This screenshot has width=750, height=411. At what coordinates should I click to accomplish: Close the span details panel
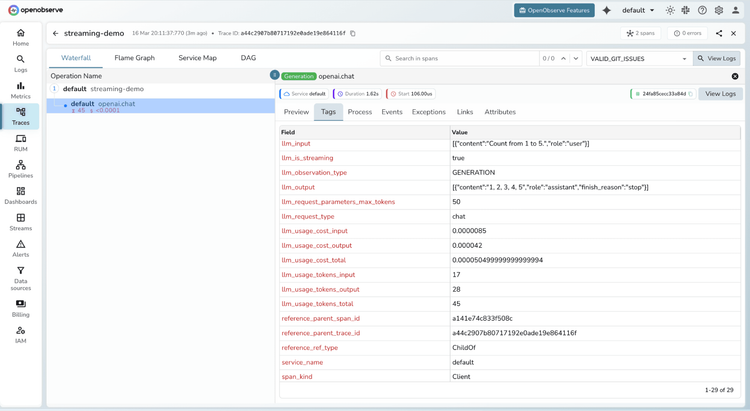[735, 77]
